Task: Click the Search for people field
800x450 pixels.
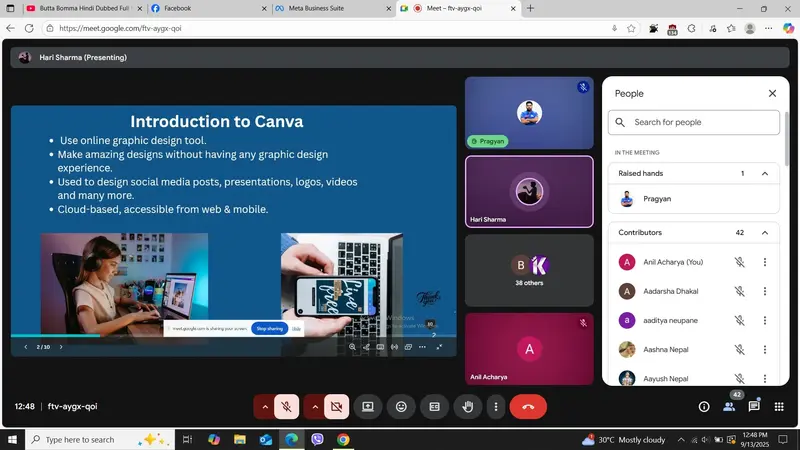Action: 694,122
